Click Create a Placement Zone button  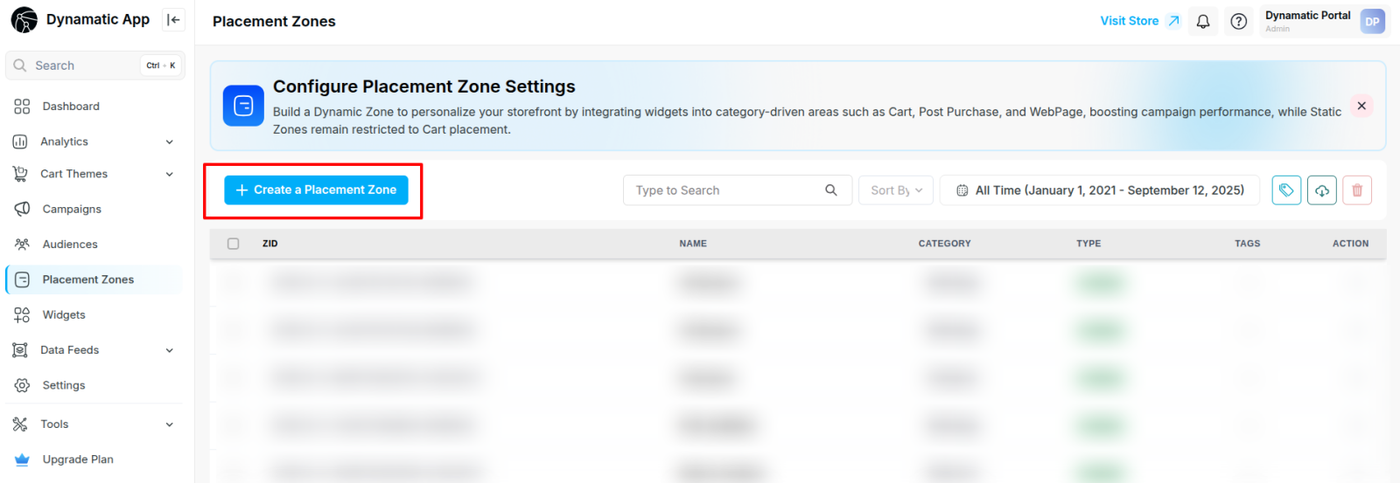pyautogui.click(x=316, y=190)
